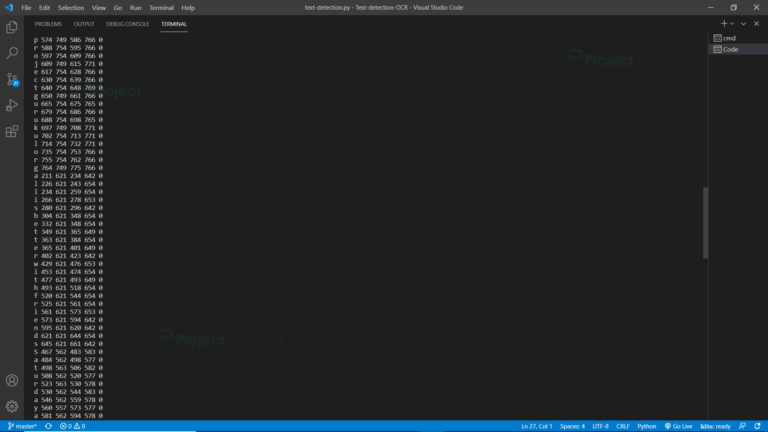Open the Manage gear icon
Screen dimensions: 768x432
click(12, 407)
